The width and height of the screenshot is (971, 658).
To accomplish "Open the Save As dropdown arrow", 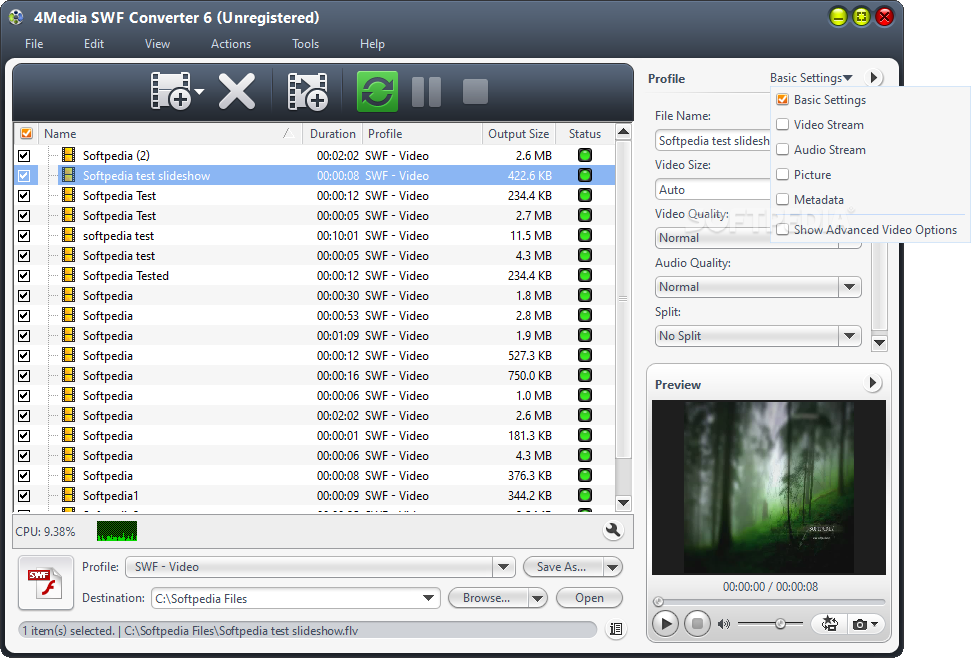I will click(612, 566).
